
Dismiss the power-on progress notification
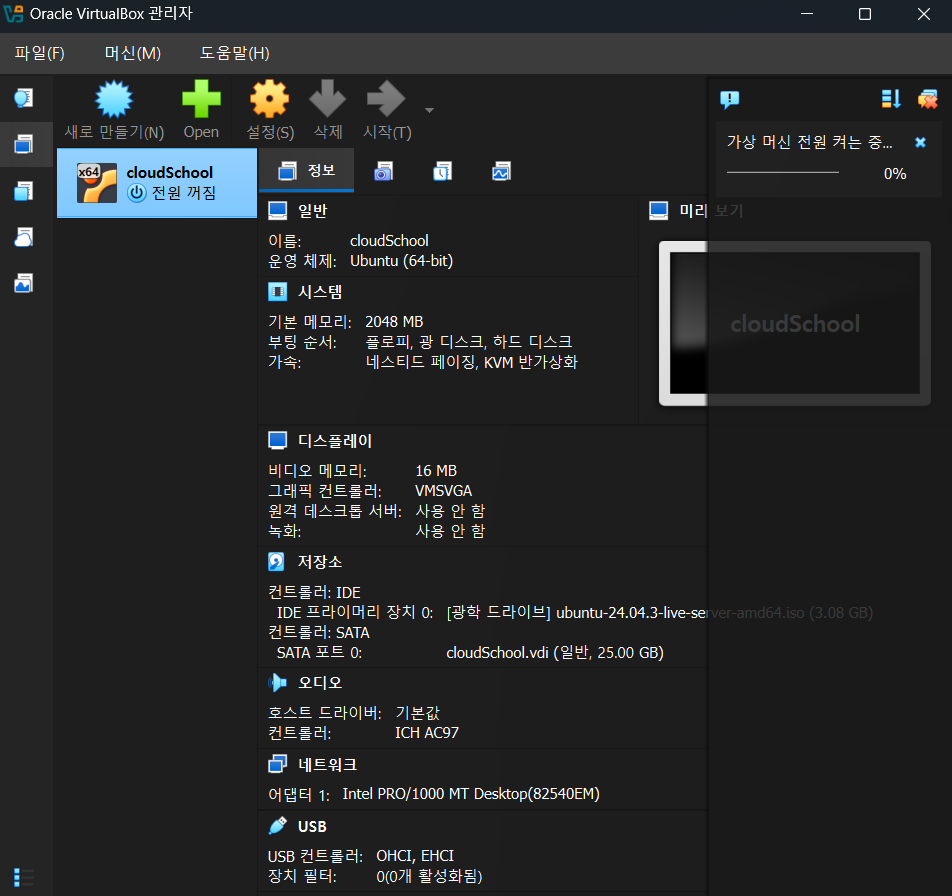pyautogui.click(x=920, y=142)
